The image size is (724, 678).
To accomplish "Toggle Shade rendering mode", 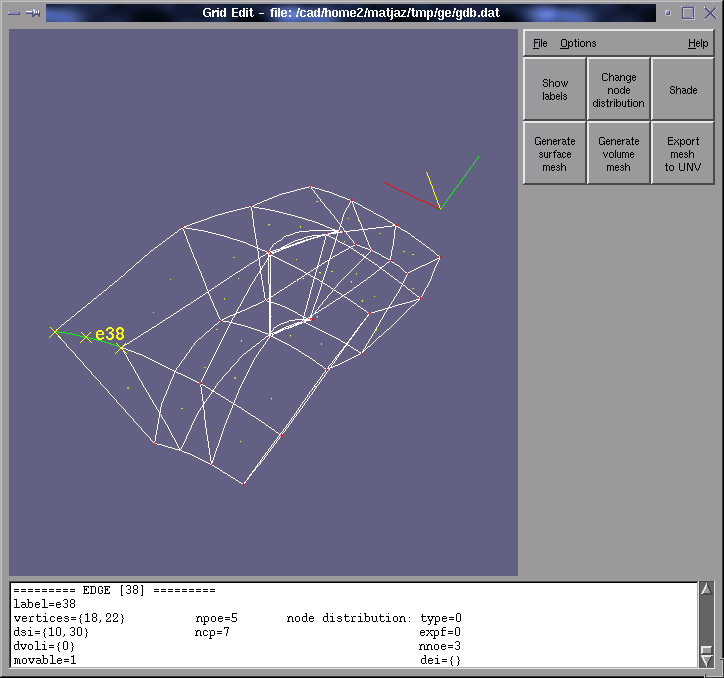I will point(683,90).
